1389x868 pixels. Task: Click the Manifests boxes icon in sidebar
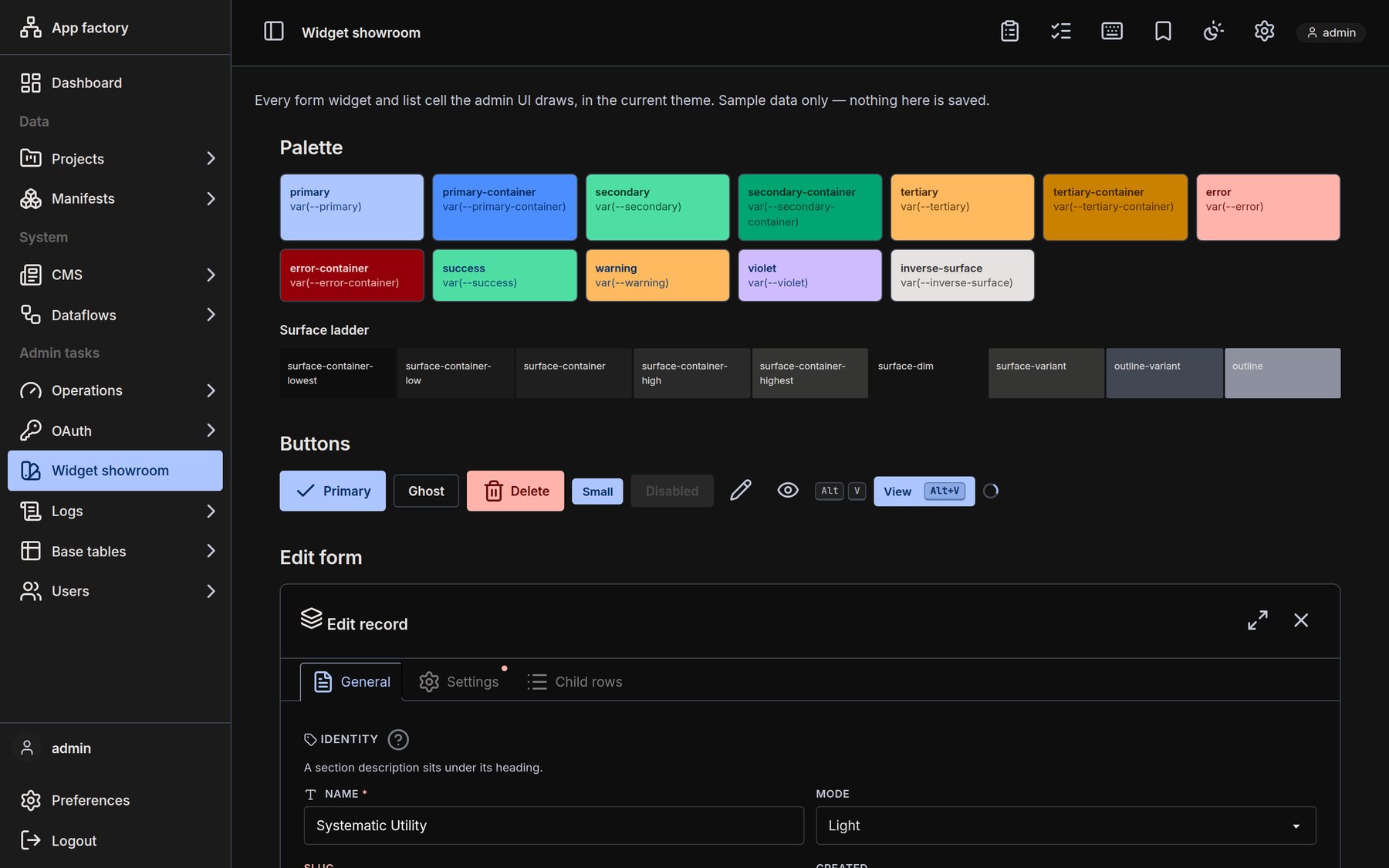[31, 198]
